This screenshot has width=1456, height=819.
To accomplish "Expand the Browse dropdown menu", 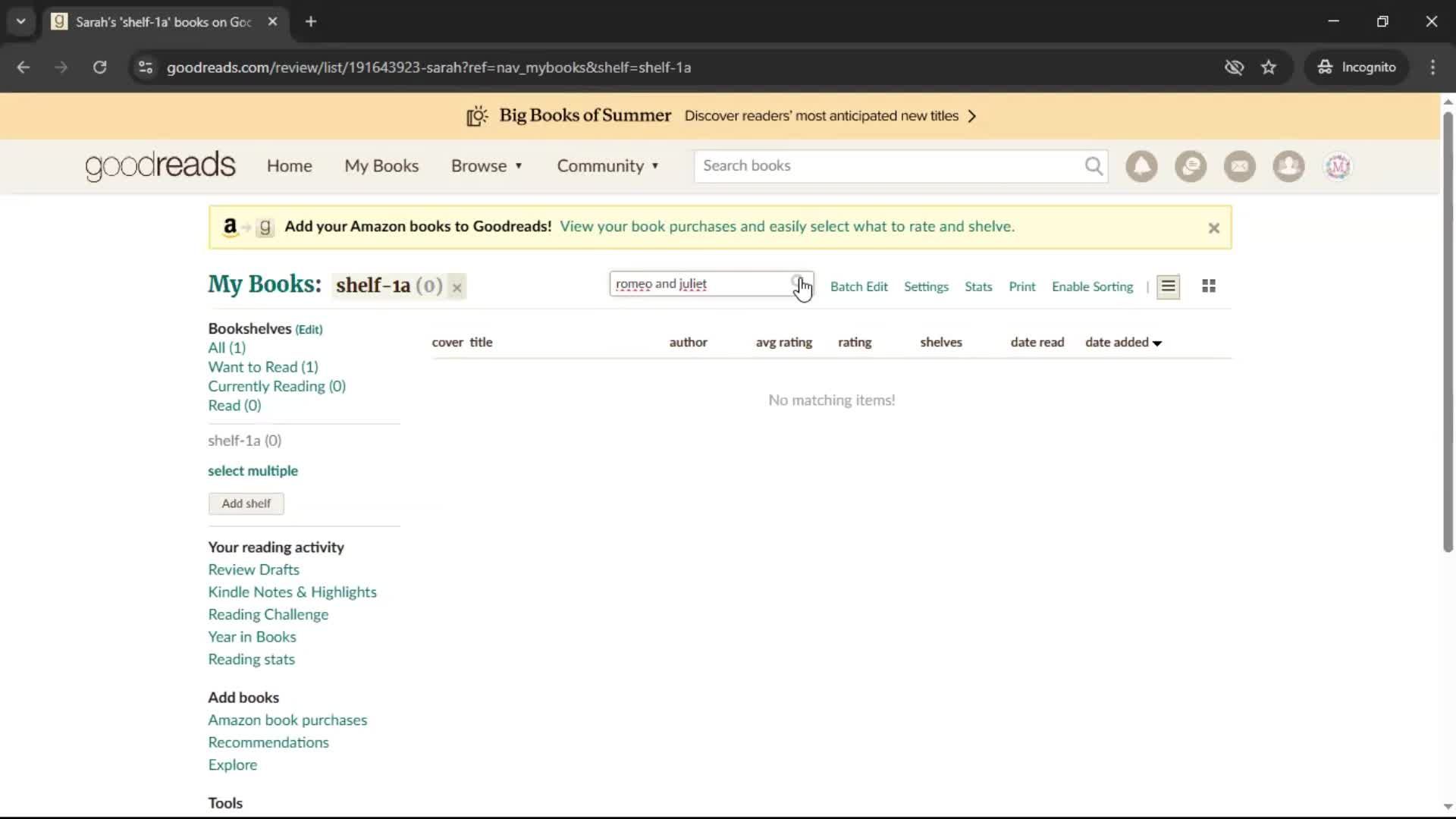I will coord(487,166).
